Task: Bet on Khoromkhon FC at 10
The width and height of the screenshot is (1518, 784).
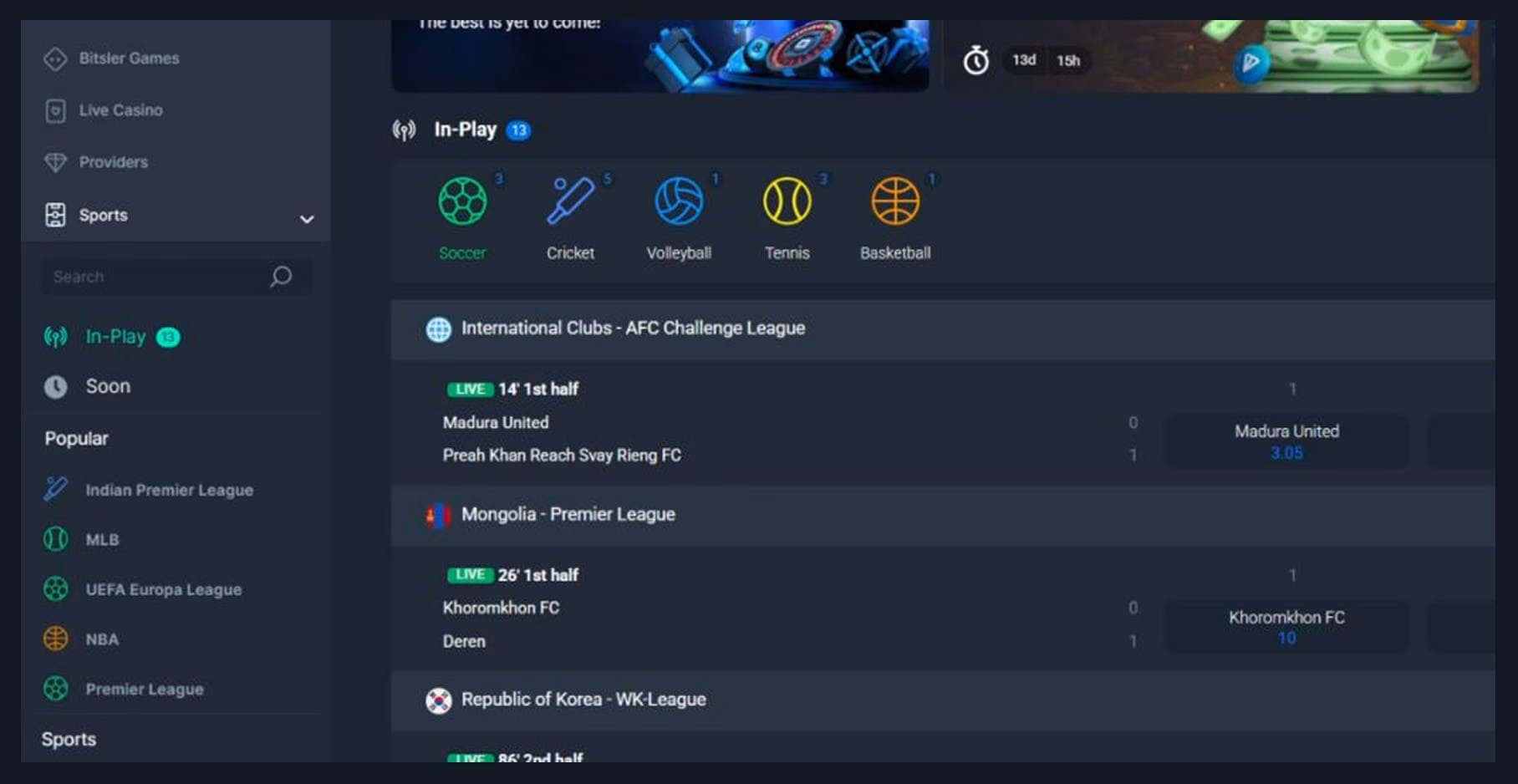Action: pyautogui.click(x=1286, y=627)
